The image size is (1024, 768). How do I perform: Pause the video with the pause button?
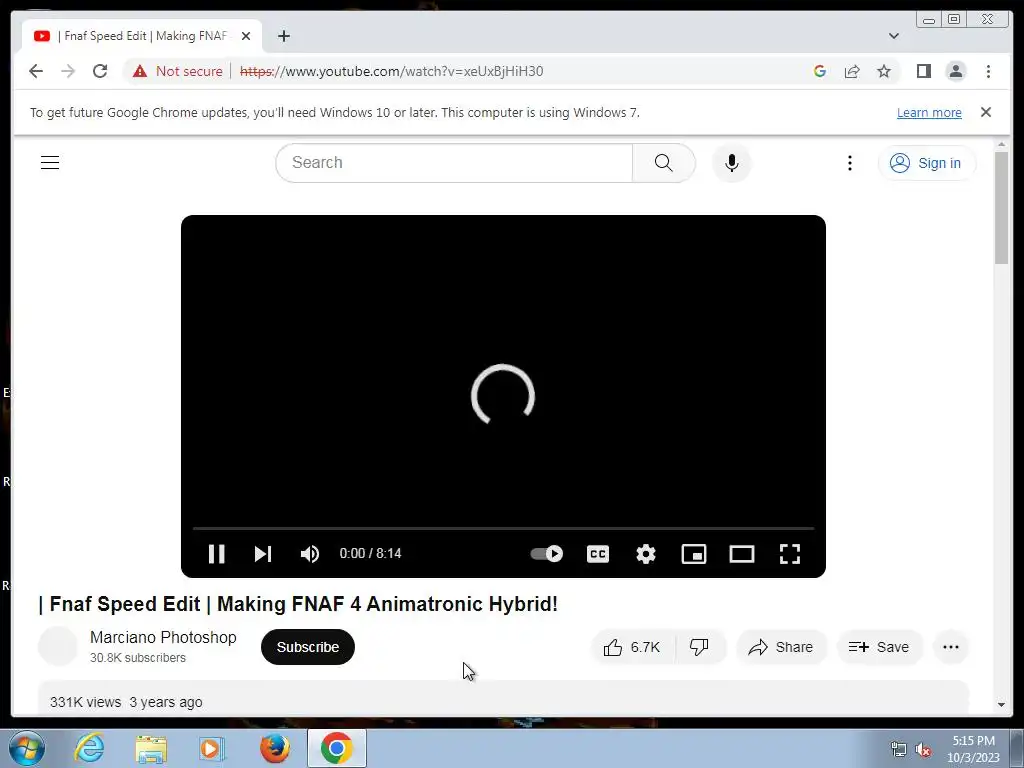tap(217, 554)
